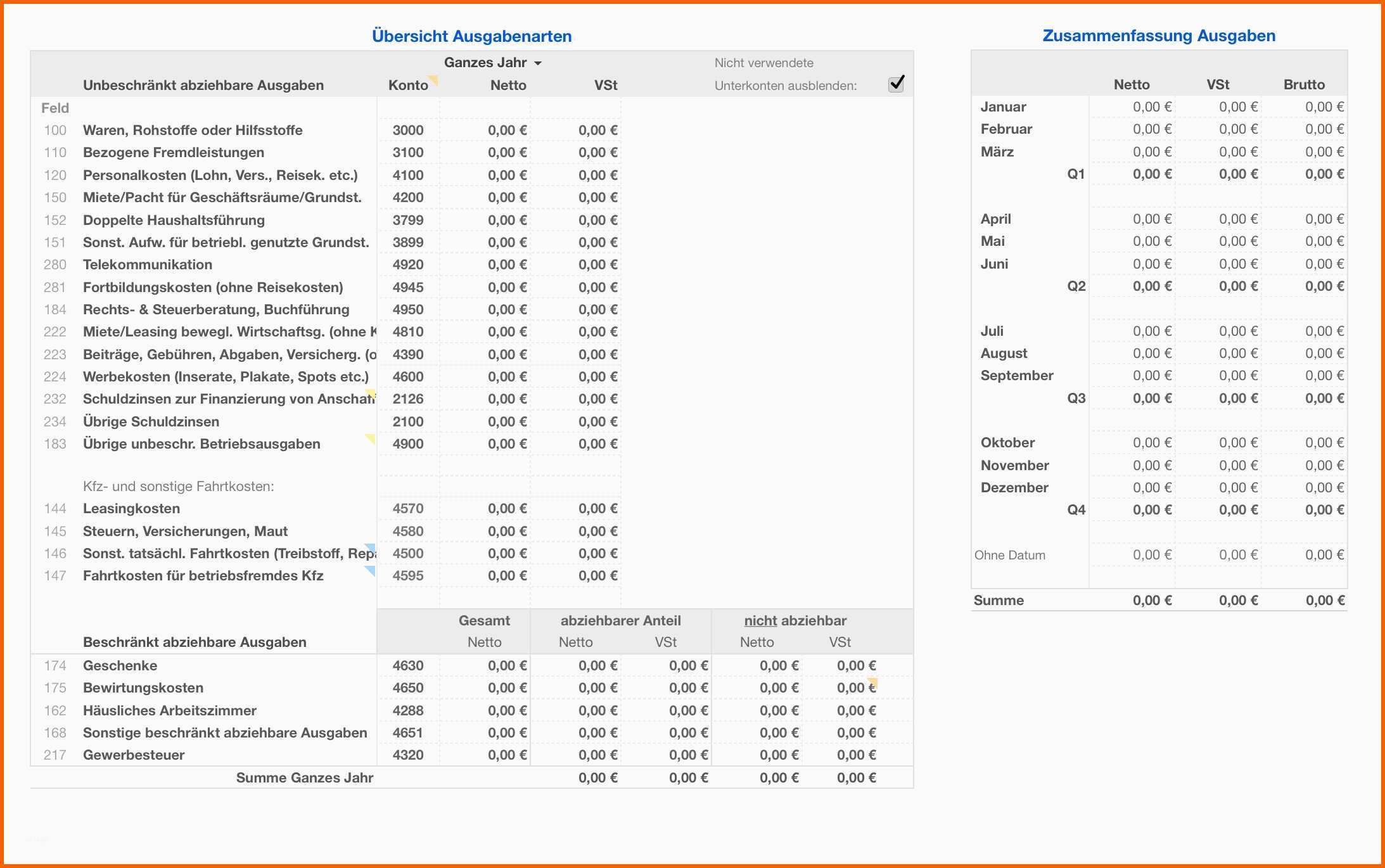Click Netto cell of Telekommunikation row
Viewport: 1385px width, 868px height.
(507, 265)
